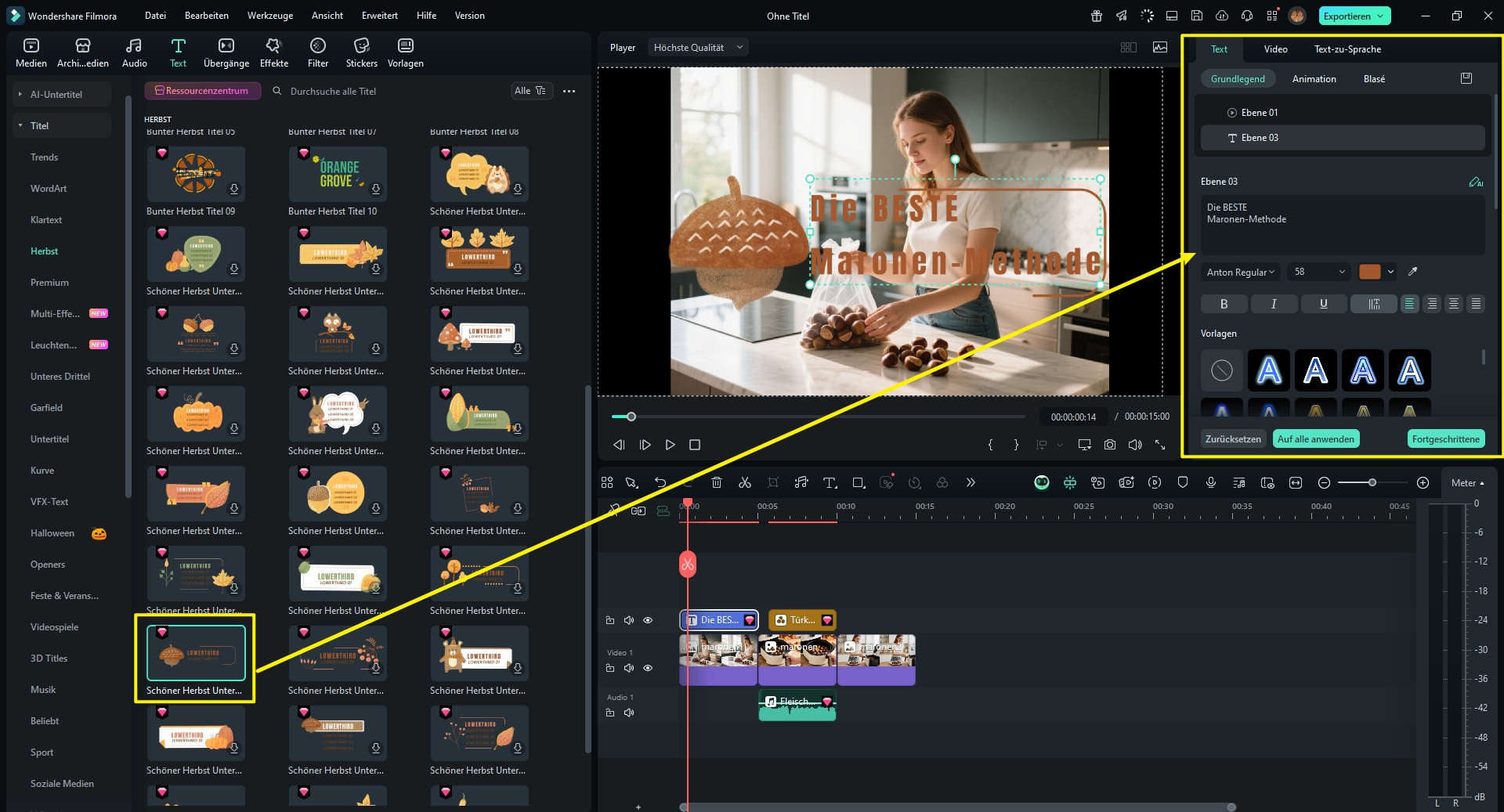Switch to the Animation tab
The height and width of the screenshot is (812, 1504).
tap(1314, 79)
